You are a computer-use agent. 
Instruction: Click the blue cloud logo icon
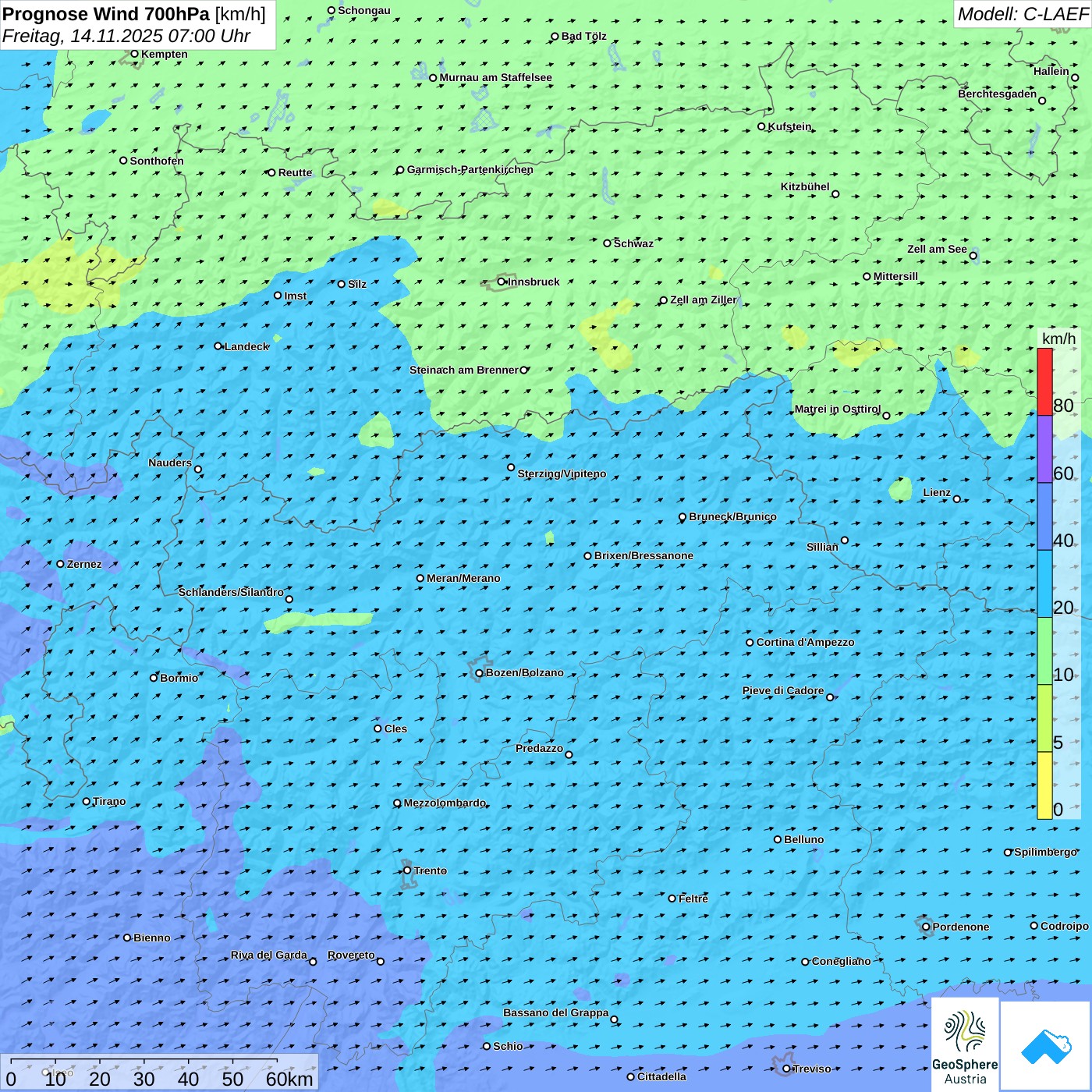click(1046, 1047)
